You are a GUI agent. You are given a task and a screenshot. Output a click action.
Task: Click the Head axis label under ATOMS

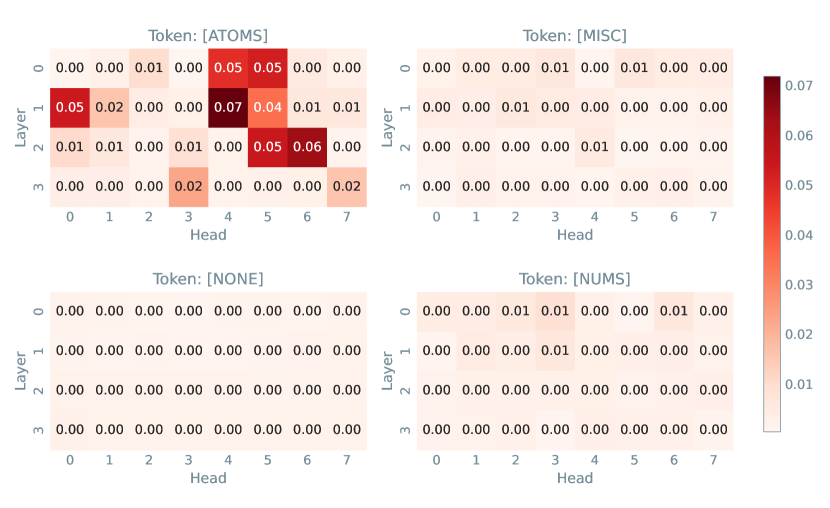[208, 235]
